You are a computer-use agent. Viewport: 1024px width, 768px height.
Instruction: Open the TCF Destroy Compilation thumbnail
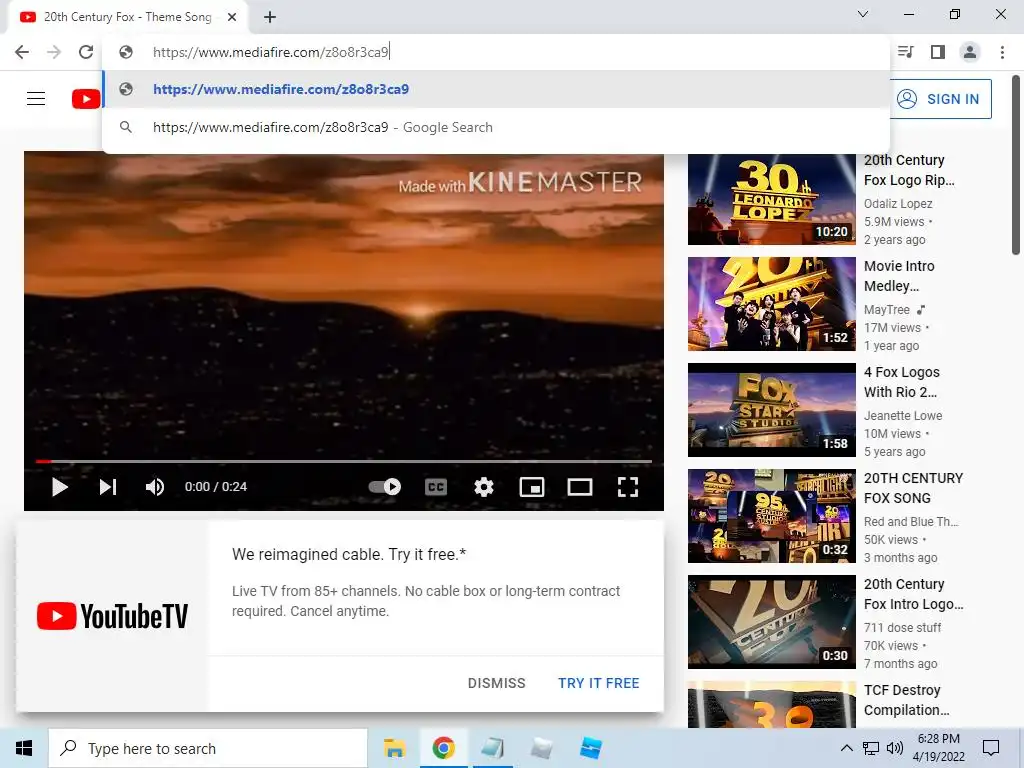(x=771, y=705)
